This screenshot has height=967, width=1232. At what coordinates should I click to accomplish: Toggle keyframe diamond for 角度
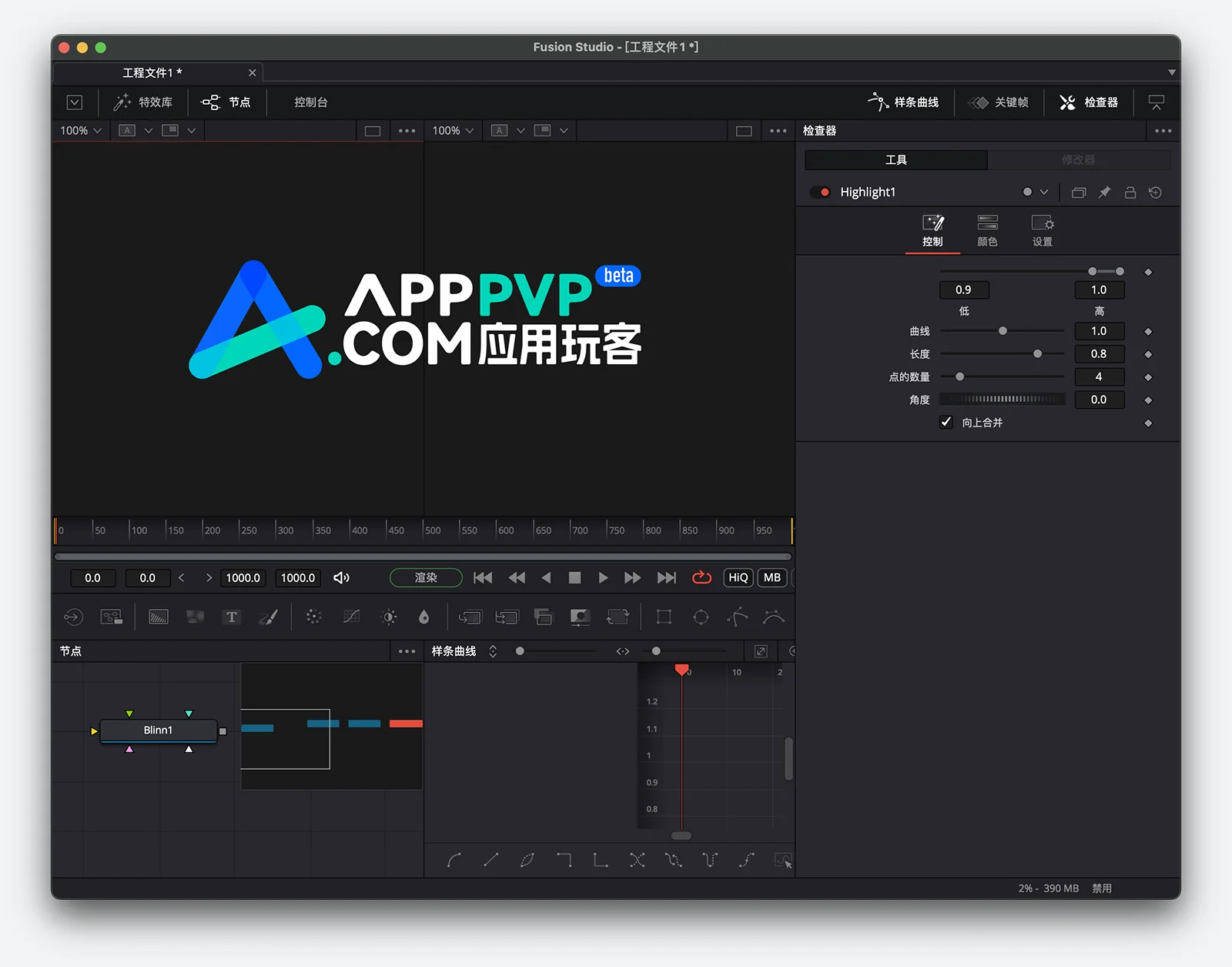(1148, 400)
